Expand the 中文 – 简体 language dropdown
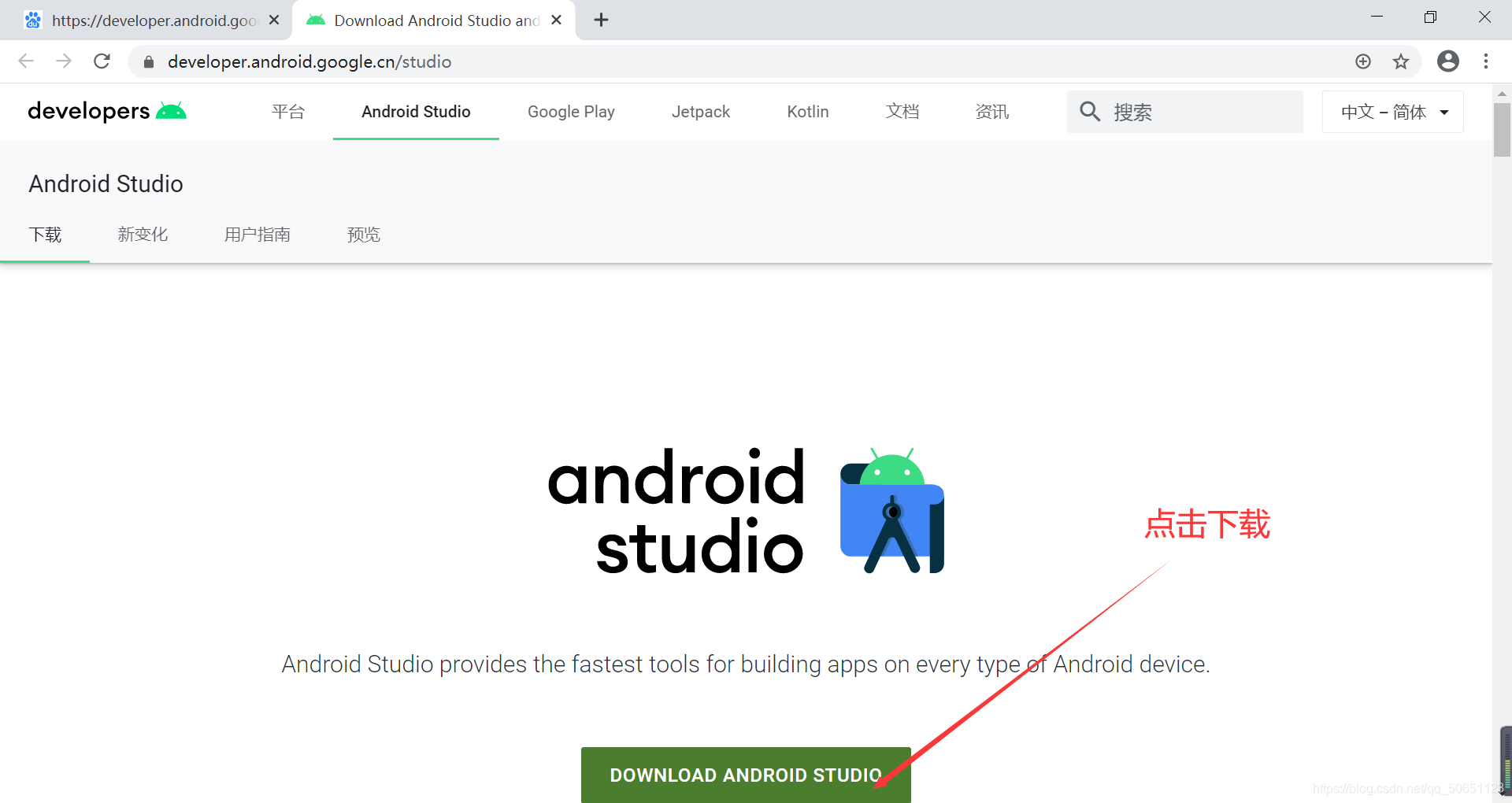 (x=1393, y=112)
